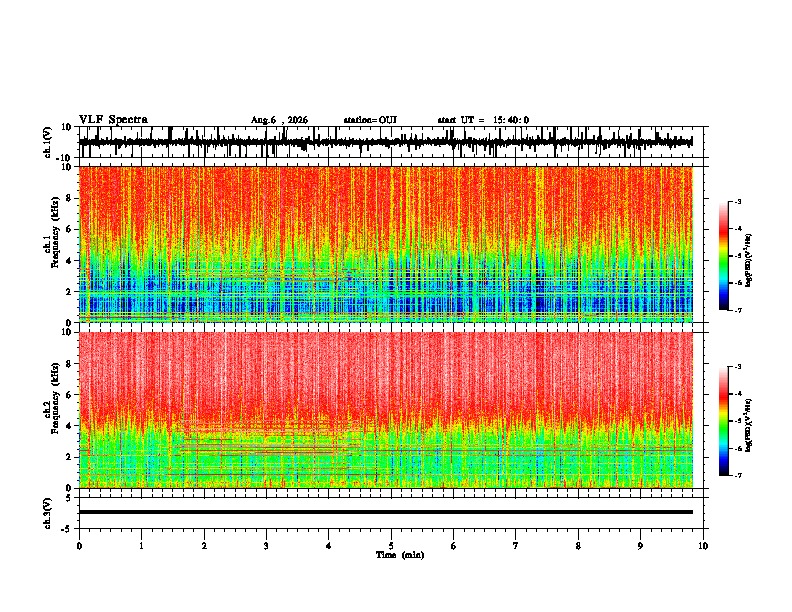
Task: Click the "ch.3(V)" axis label
Action: [48, 513]
